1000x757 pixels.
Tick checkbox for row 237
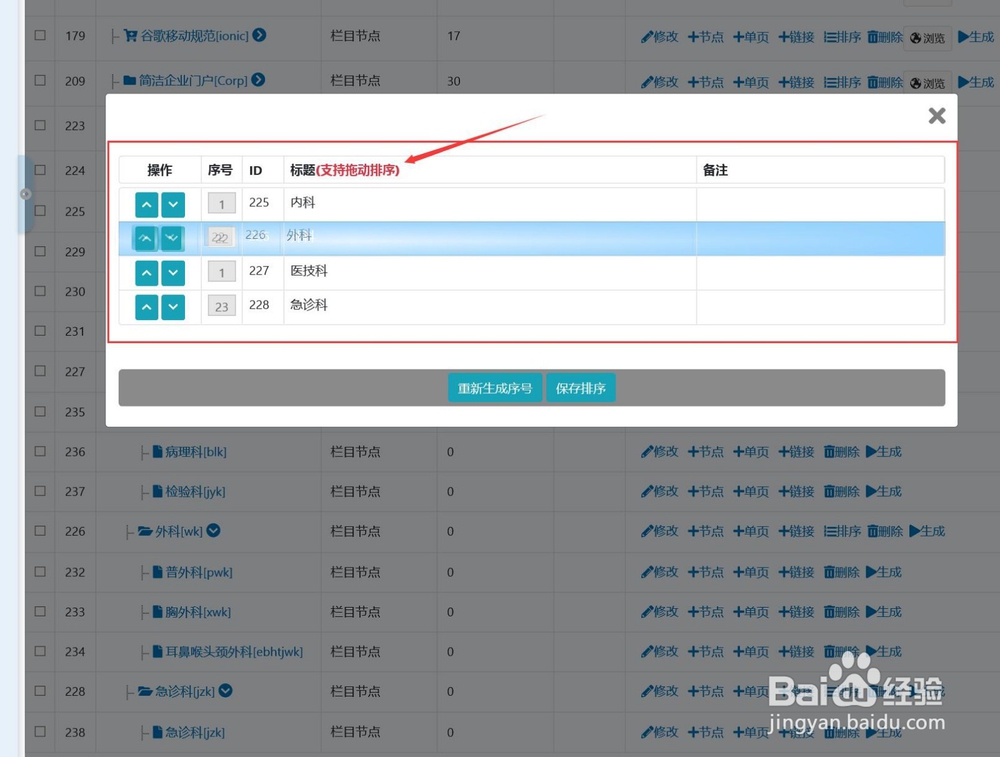[40, 491]
